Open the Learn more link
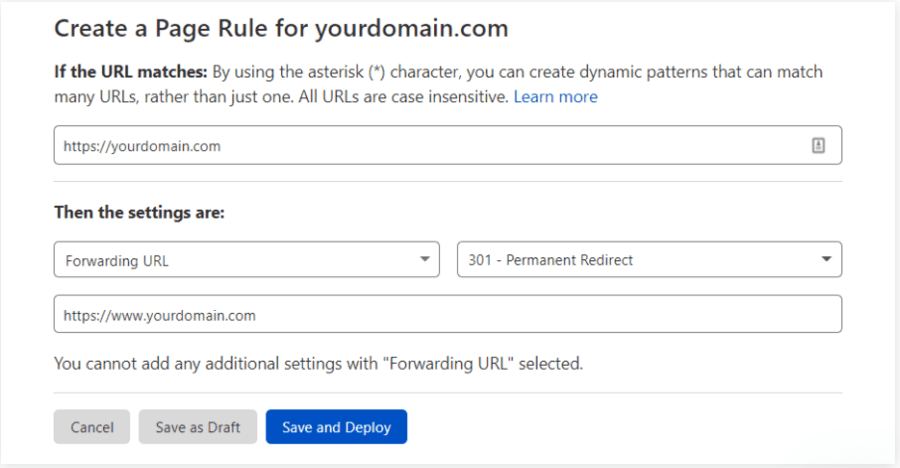The width and height of the screenshot is (900, 468). click(555, 97)
